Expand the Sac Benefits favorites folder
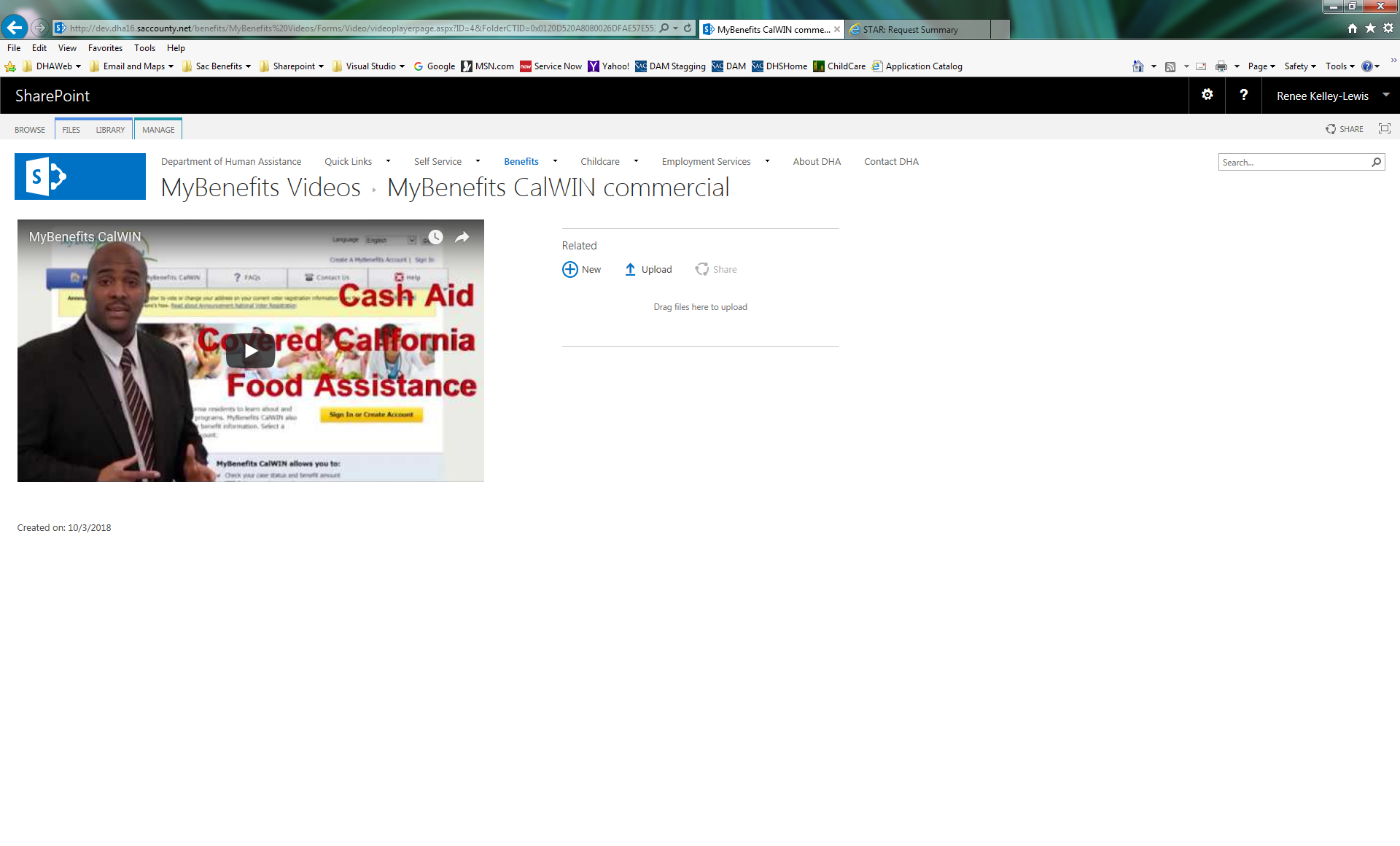Screen dimensions: 1400x846 click(217, 66)
